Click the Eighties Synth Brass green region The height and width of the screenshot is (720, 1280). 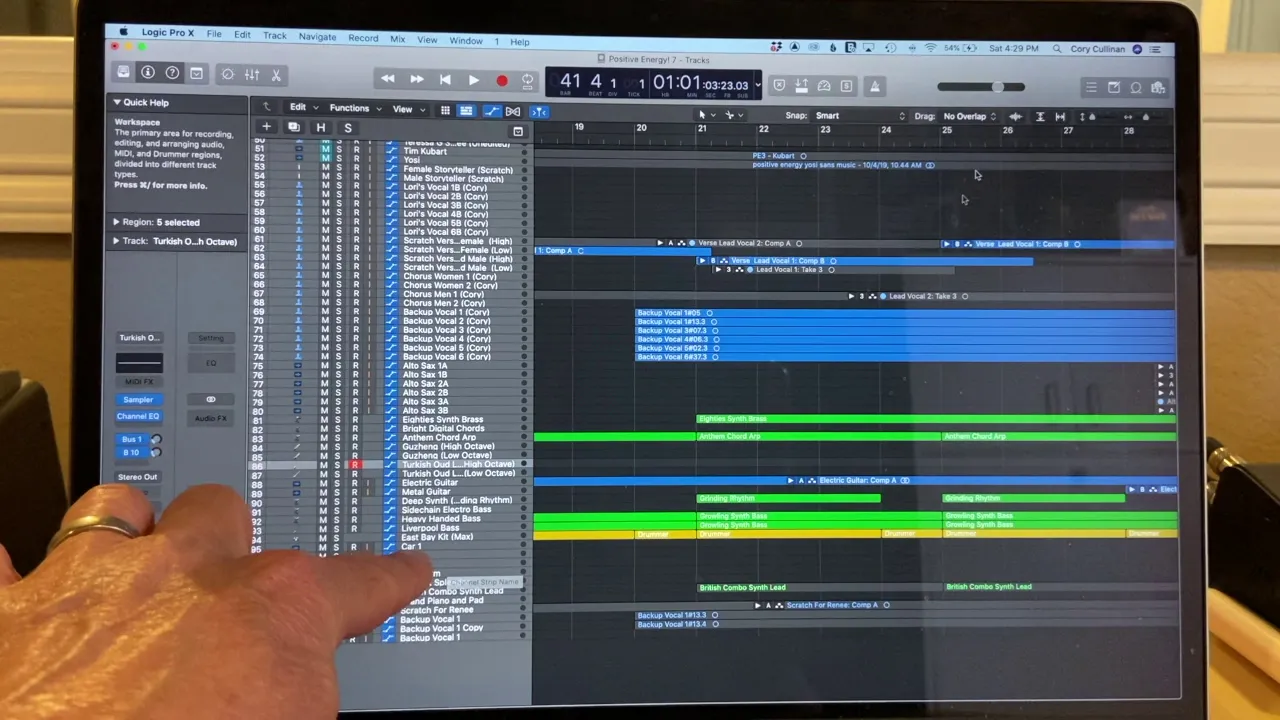click(935, 419)
